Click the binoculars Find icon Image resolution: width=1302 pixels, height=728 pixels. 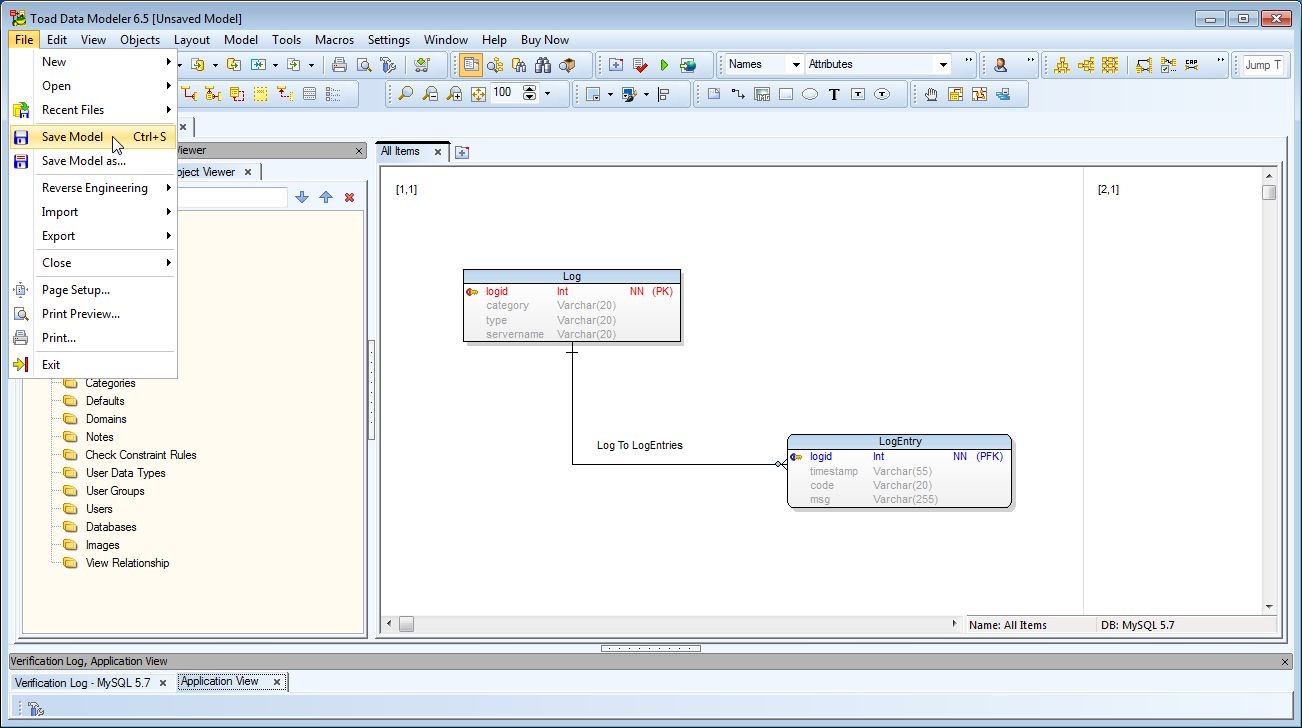pos(543,65)
